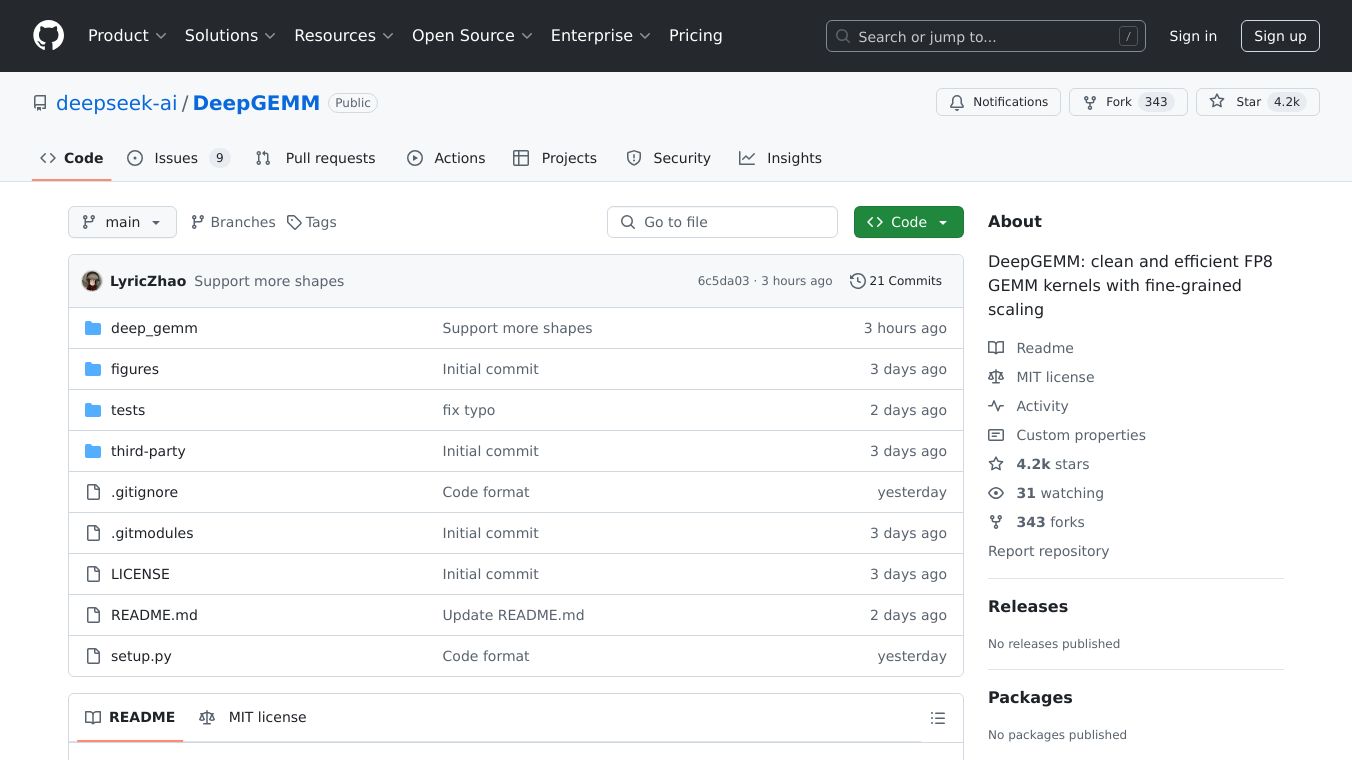Click the Report repository link
This screenshot has width=1352, height=760.
(x=1048, y=551)
